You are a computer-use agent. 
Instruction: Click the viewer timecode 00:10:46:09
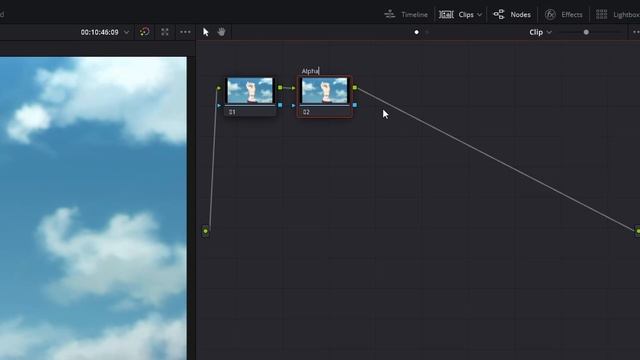point(99,32)
